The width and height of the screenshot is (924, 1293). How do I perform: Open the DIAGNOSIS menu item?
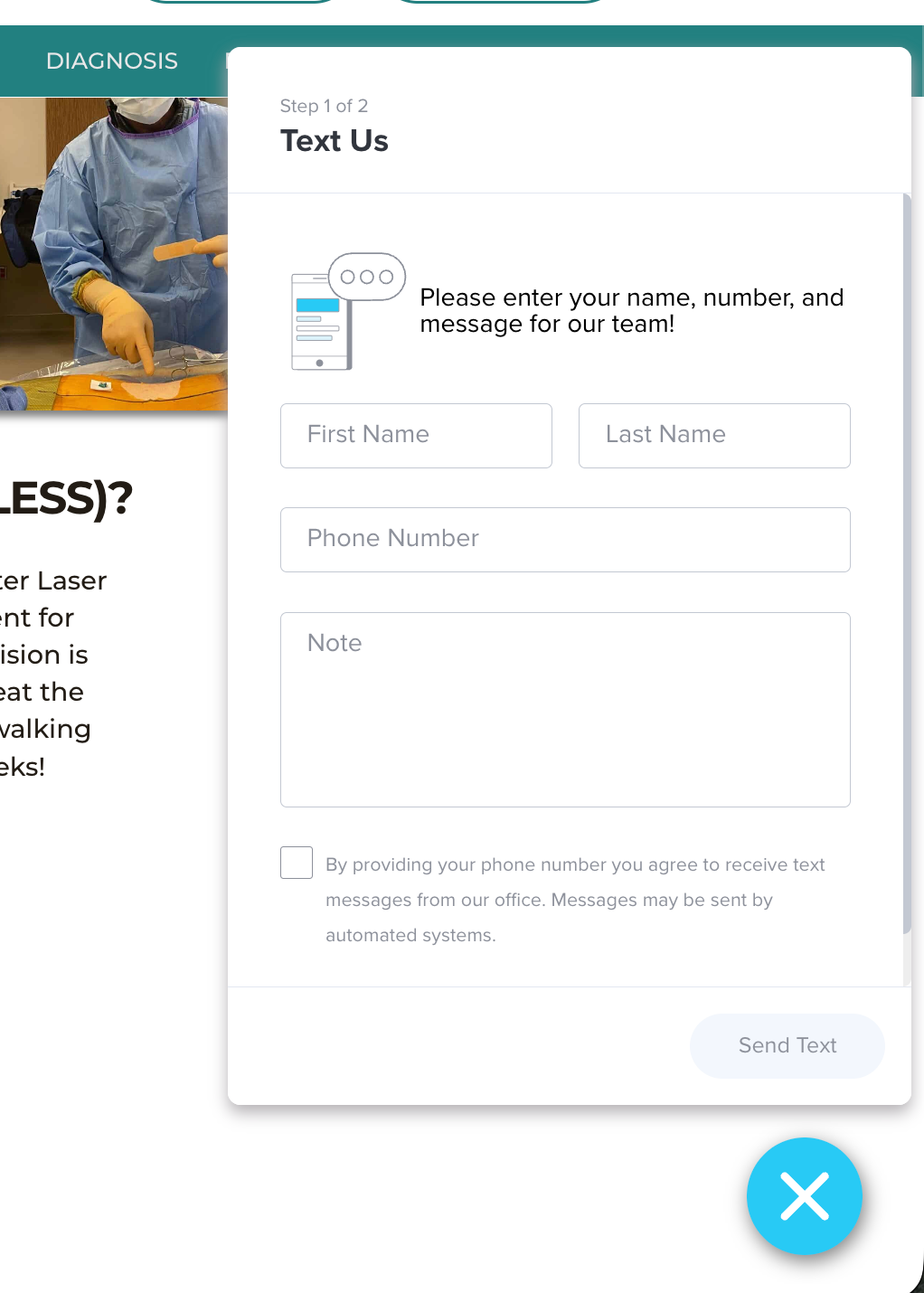112,61
